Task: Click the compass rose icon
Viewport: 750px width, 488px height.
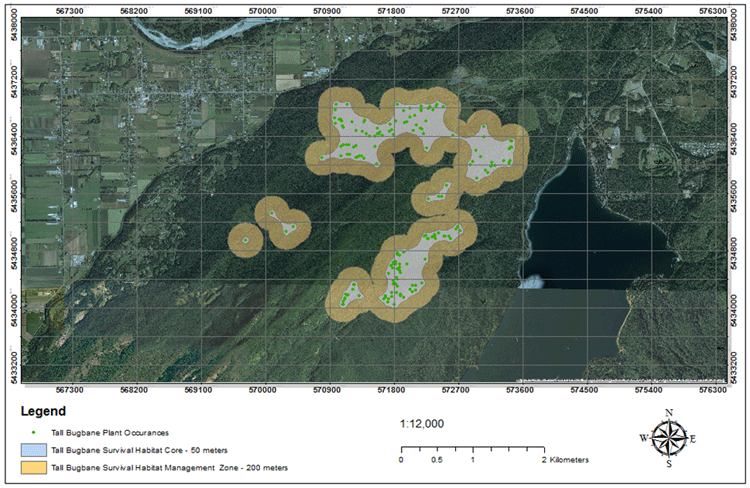Action: (x=669, y=437)
